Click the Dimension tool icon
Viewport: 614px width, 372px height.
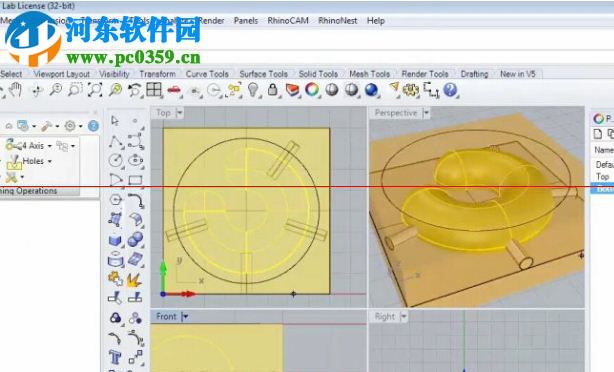pyautogui.click(x=431, y=90)
